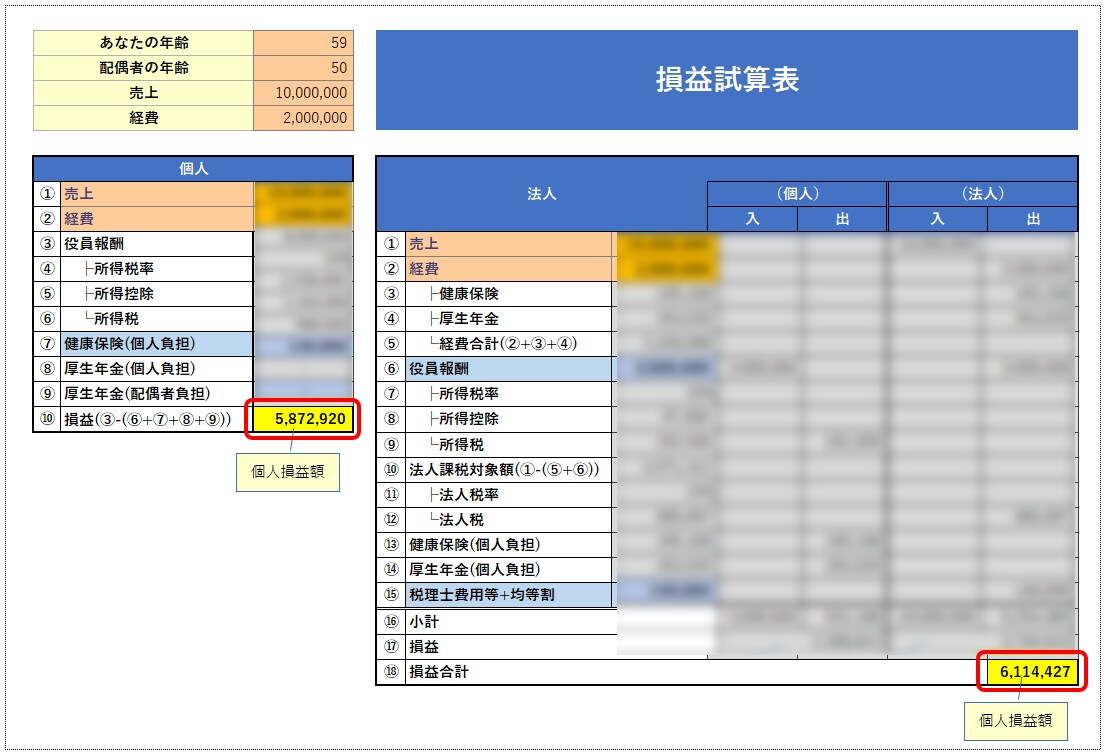The image size is (1106, 754).
Task: Select 入 header under (個人)
Action: pyautogui.click(x=753, y=219)
